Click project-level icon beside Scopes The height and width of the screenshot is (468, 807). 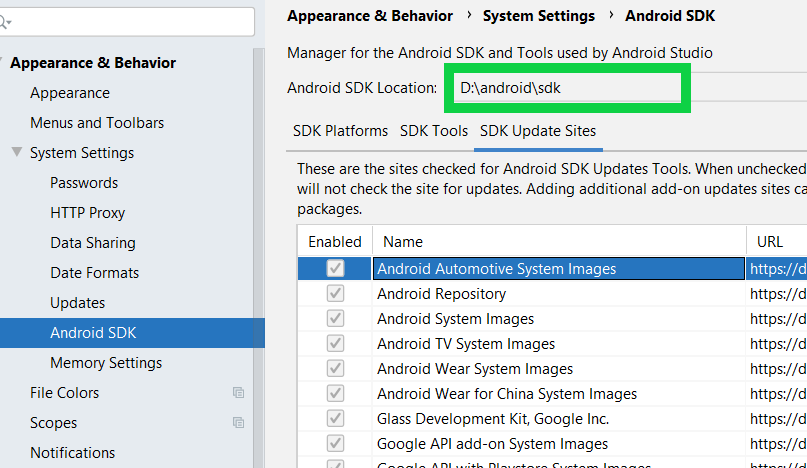(x=238, y=423)
